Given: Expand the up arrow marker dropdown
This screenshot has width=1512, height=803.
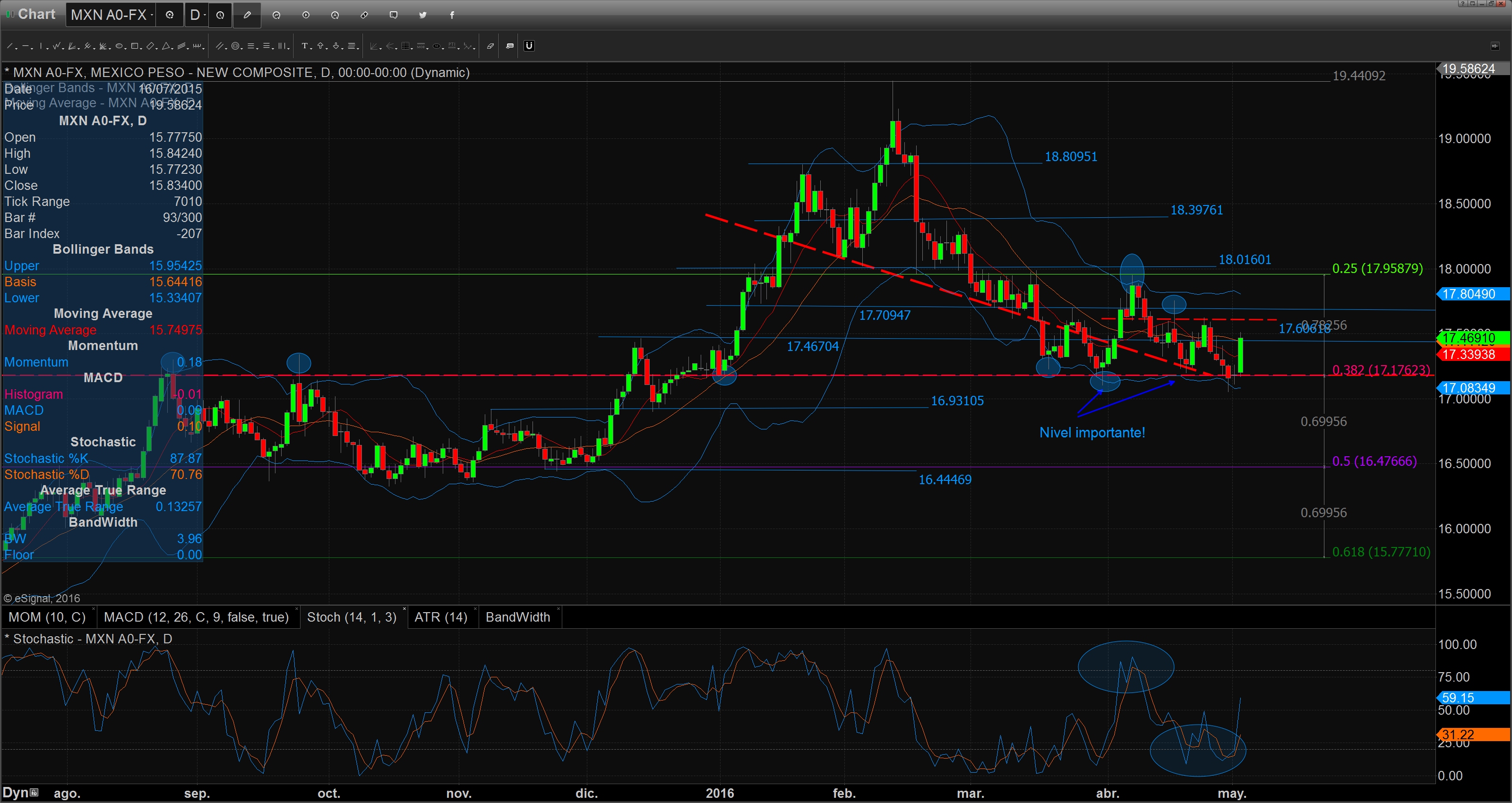Looking at the screenshot, I should tap(327, 49).
